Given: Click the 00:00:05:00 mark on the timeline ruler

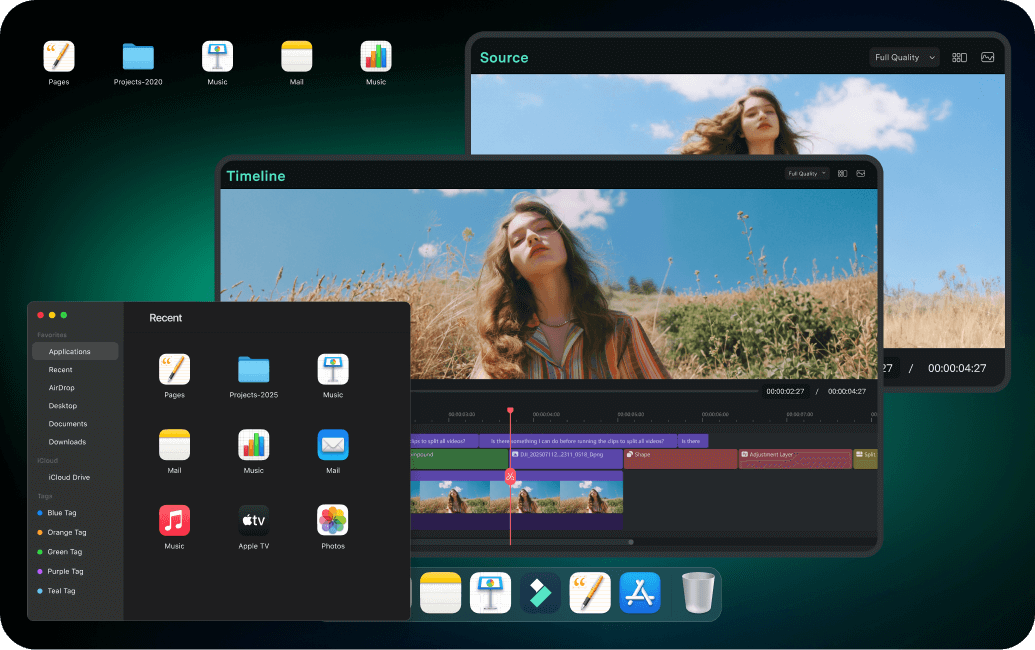Looking at the screenshot, I should click(x=630, y=414).
